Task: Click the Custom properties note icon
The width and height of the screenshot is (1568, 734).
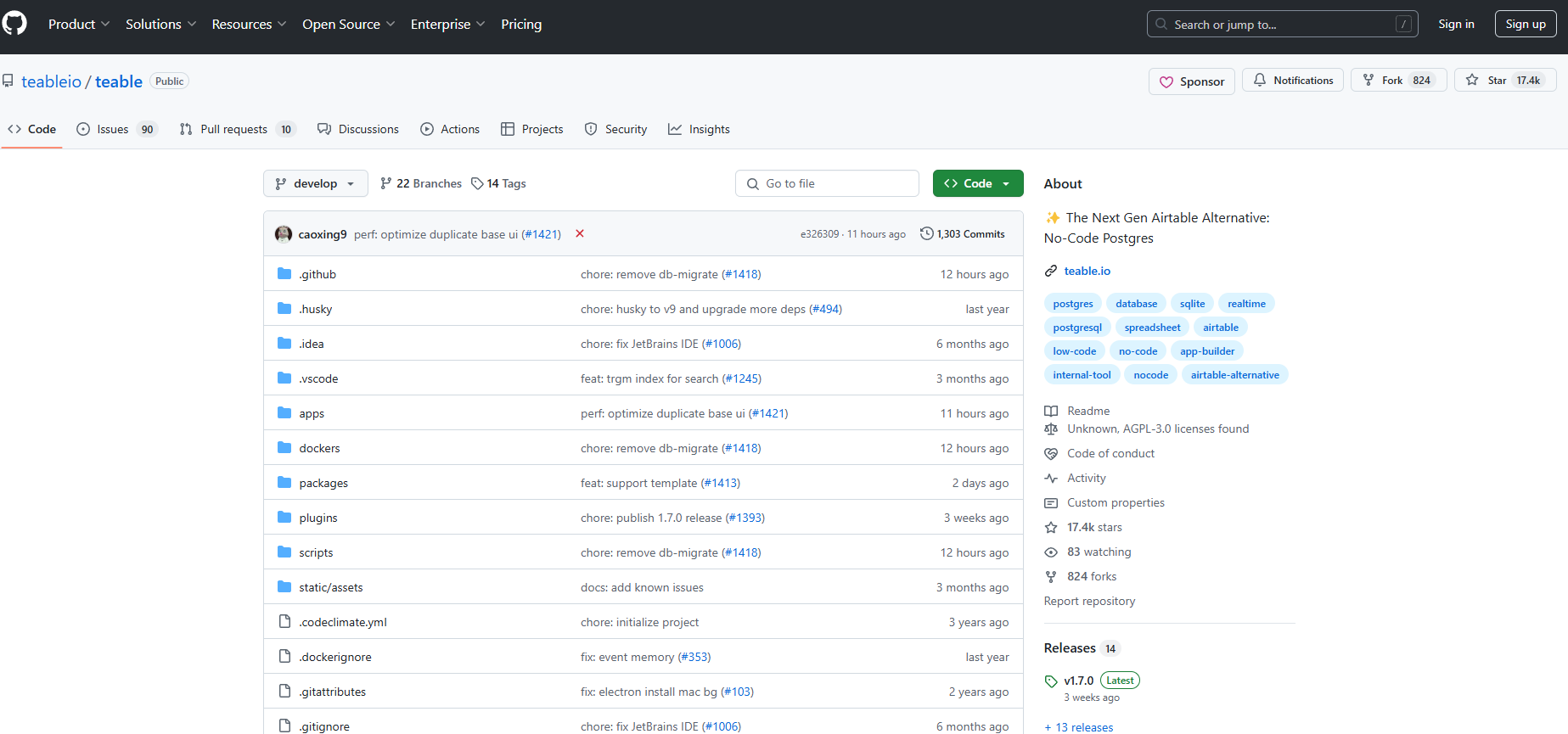Action: pos(1051,502)
